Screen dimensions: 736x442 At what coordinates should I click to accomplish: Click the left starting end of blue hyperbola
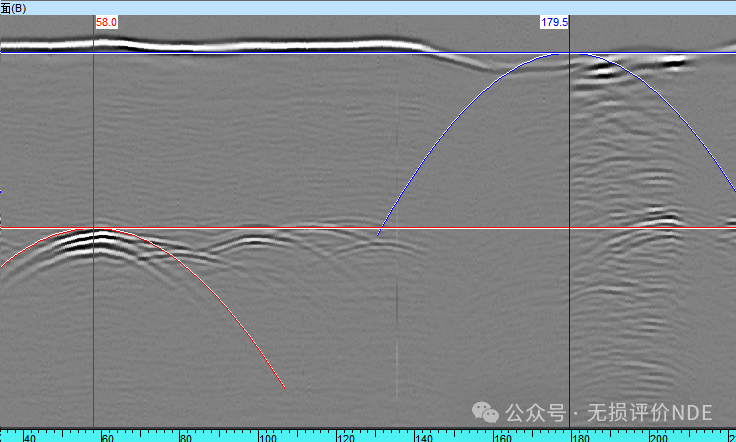[378, 236]
